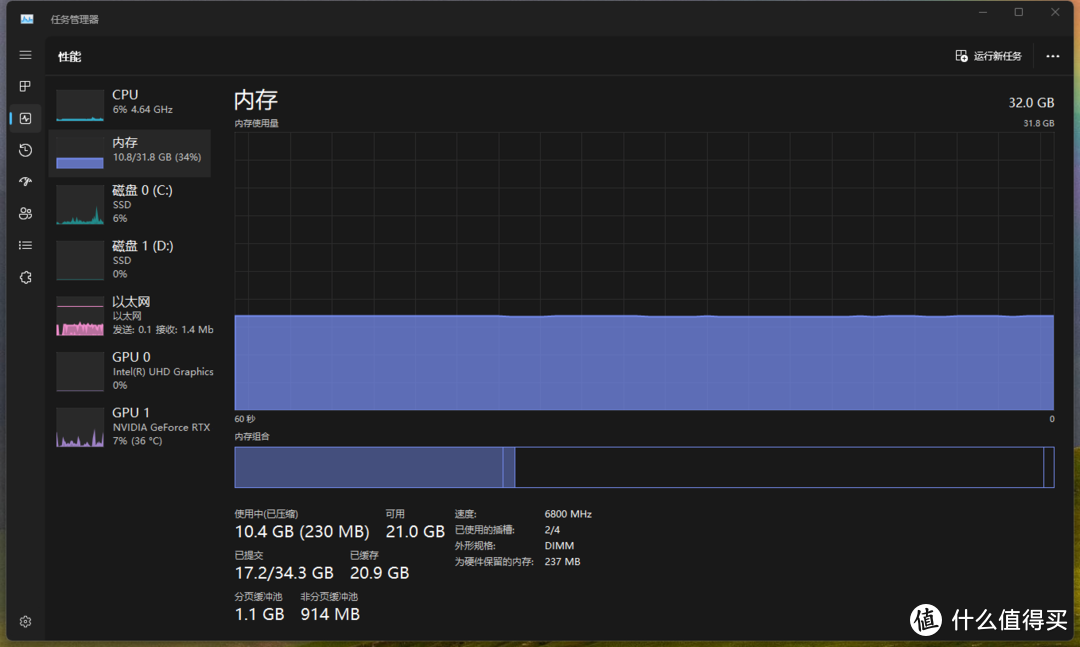Click the 21.0 GB available value
The height and width of the screenshot is (647, 1080).
415,532
